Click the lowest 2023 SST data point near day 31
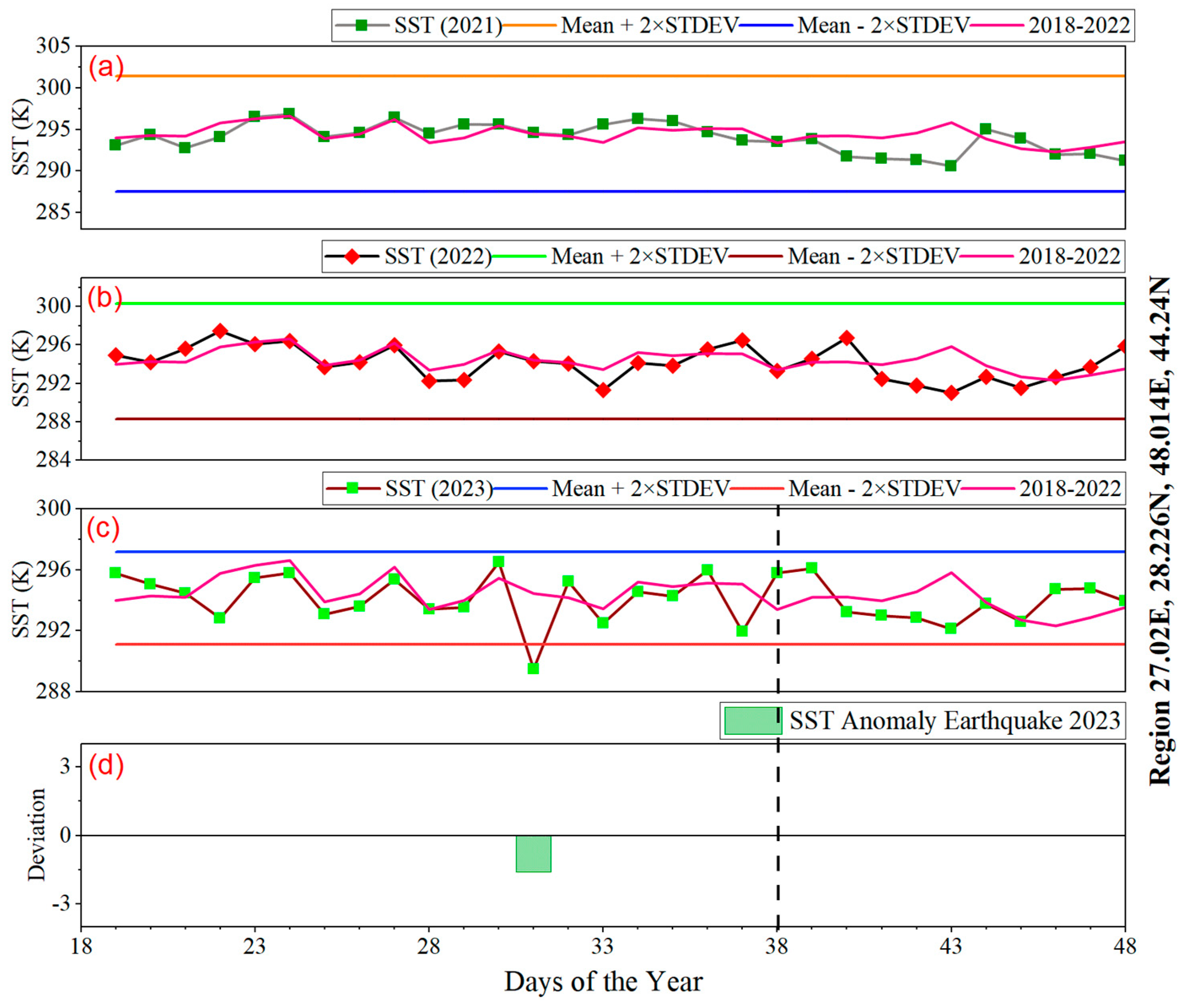The image size is (1186, 1008). point(533,668)
